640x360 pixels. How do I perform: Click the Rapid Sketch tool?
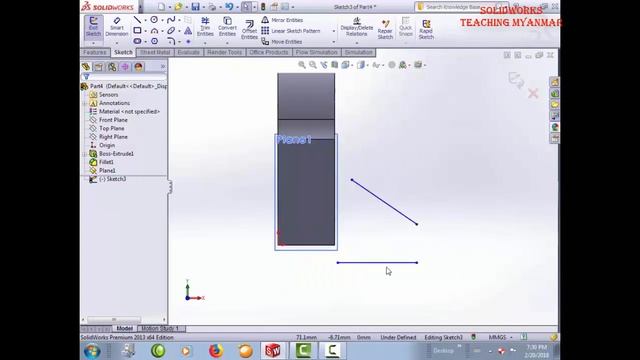(426, 29)
